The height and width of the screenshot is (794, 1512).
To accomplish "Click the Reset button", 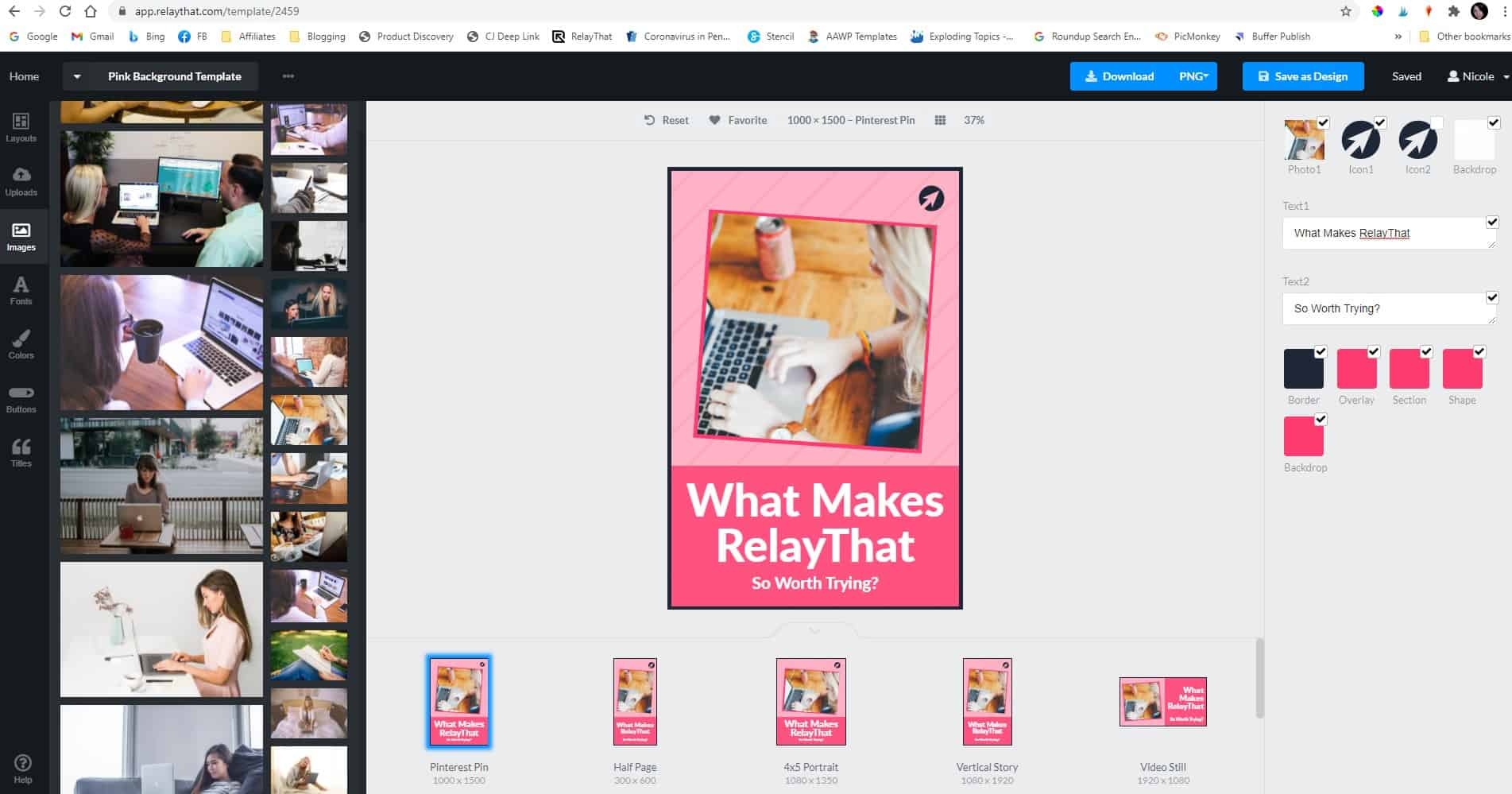I will pyautogui.click(x=666, y=120).
